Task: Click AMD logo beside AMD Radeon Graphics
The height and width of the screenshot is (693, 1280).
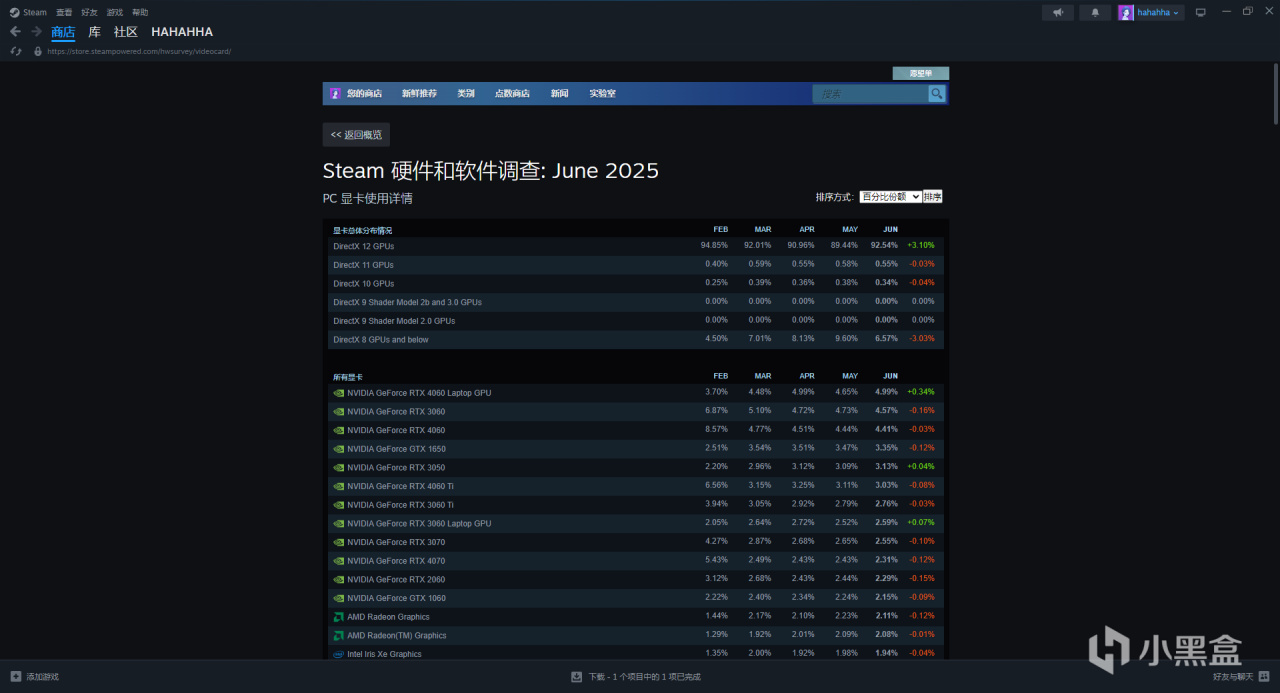Action: (x=339, y=617)
